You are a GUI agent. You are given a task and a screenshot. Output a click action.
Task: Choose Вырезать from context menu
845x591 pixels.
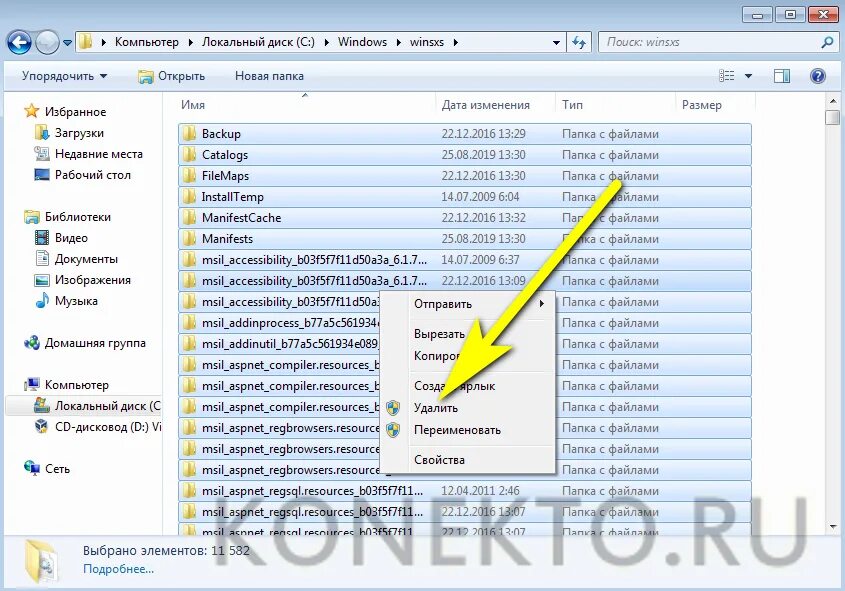(468, 334)
